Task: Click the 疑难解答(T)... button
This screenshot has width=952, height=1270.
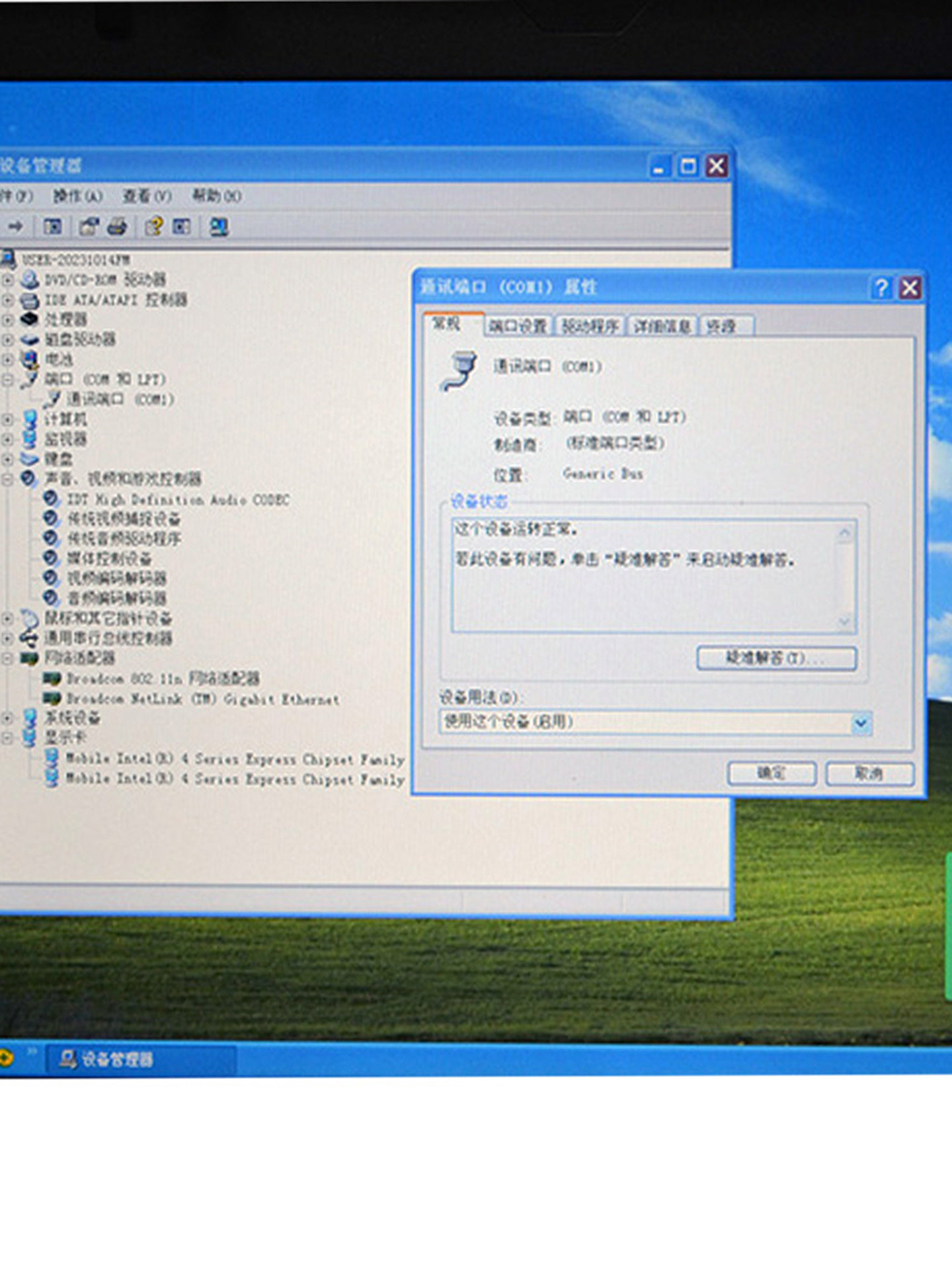Action: tap(777, 658)
